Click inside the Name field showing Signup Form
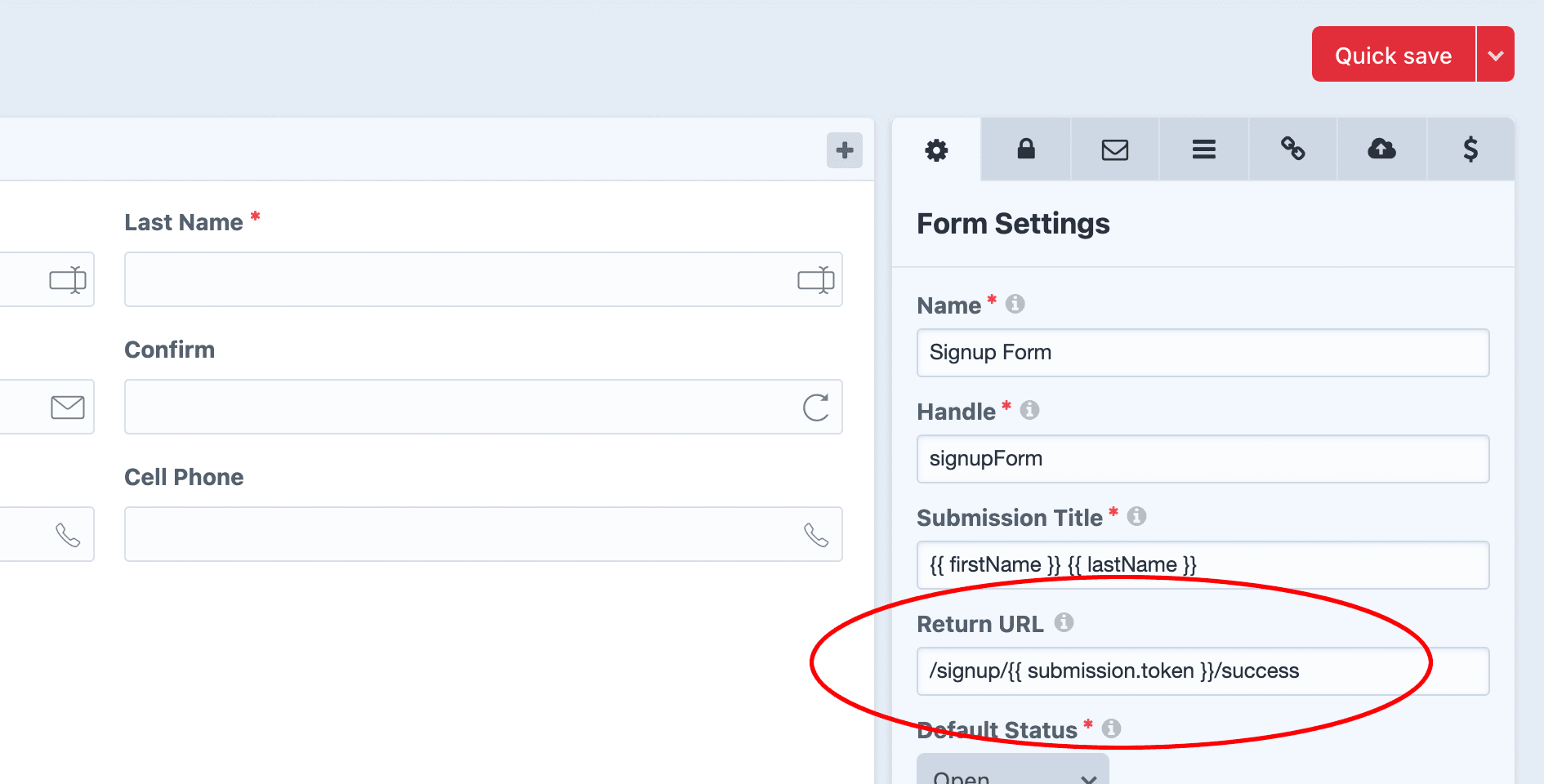 1203,353
